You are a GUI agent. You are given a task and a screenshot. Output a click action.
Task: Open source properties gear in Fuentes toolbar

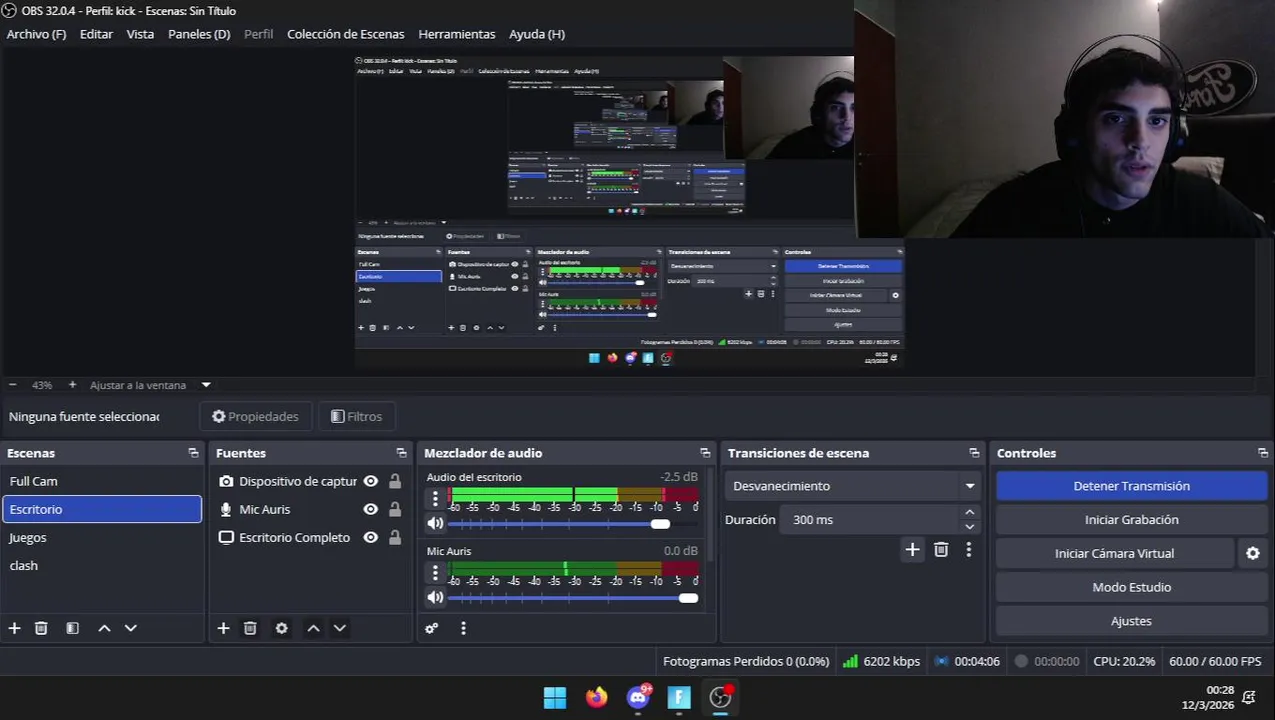pyautogui.click(x=281, y=628)
